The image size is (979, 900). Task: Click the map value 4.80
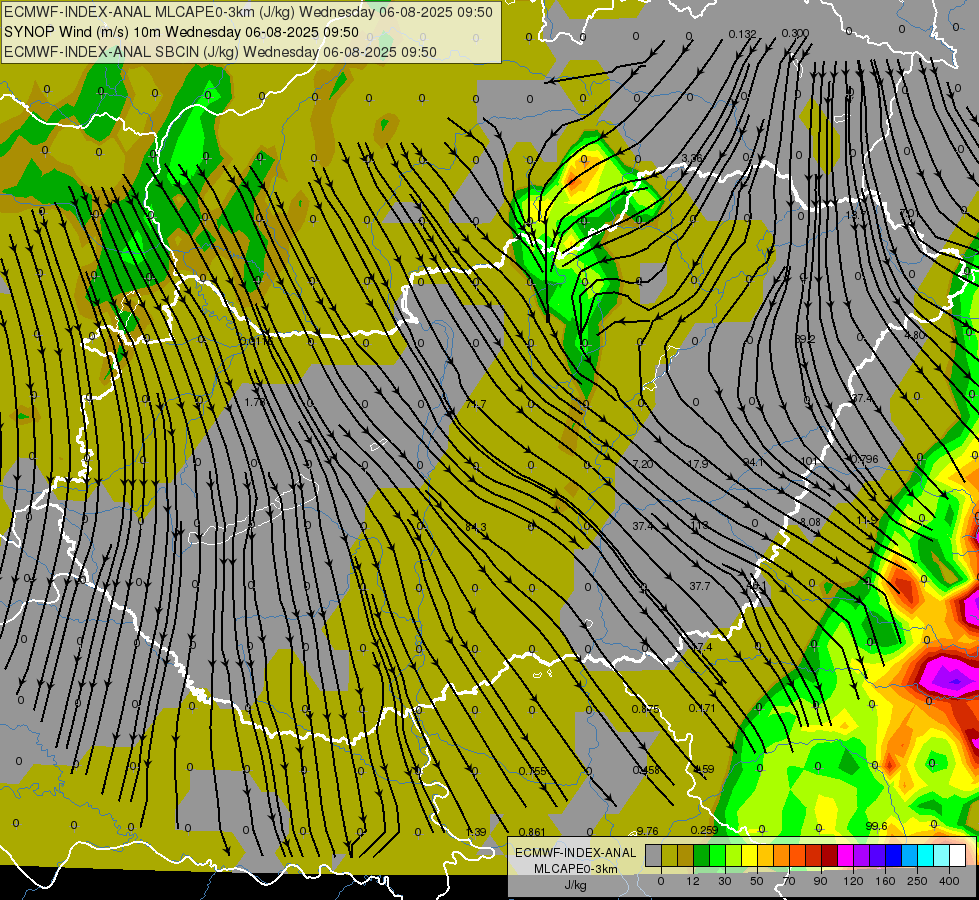915,335
